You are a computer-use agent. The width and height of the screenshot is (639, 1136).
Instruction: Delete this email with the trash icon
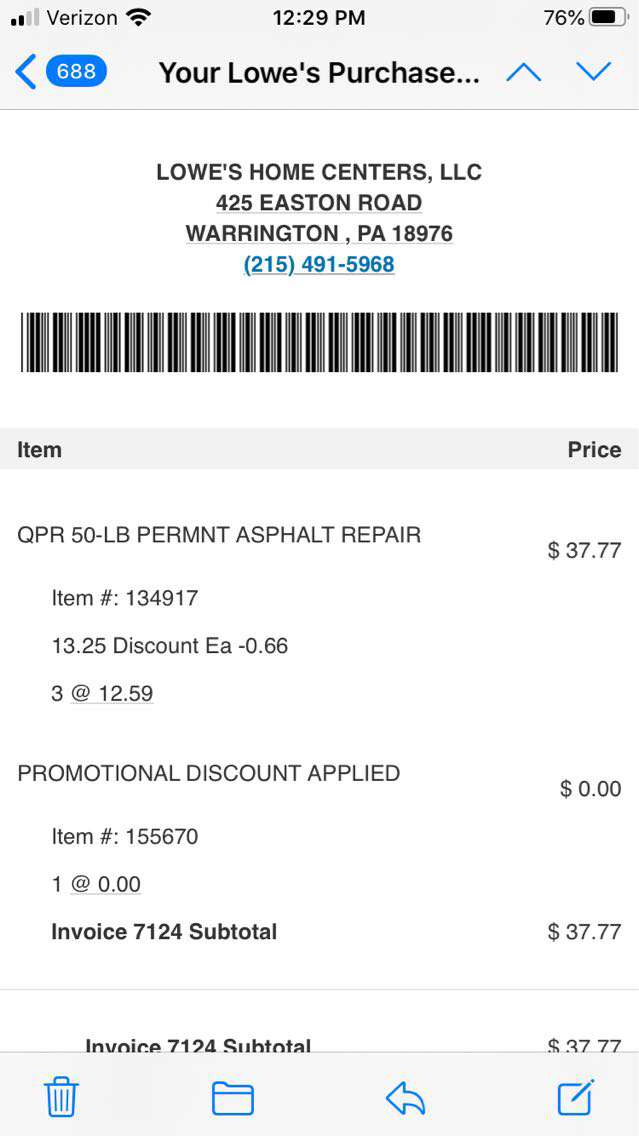[61, 1098]
